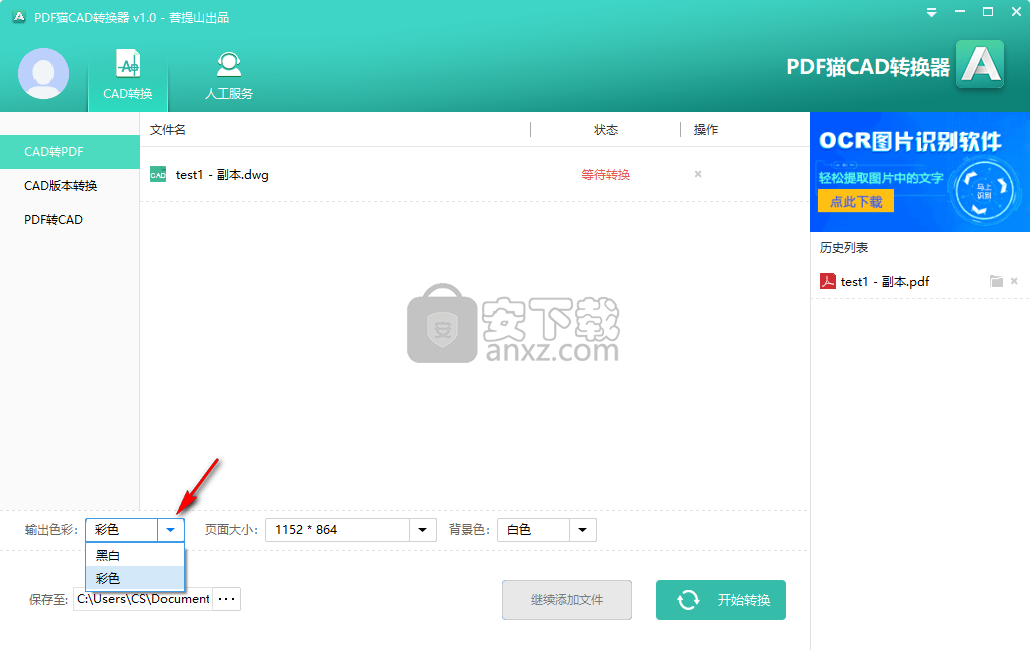This screenshot has height=650, width=1030.
Task: Maximize the converter window
Action: coord(988,12)
